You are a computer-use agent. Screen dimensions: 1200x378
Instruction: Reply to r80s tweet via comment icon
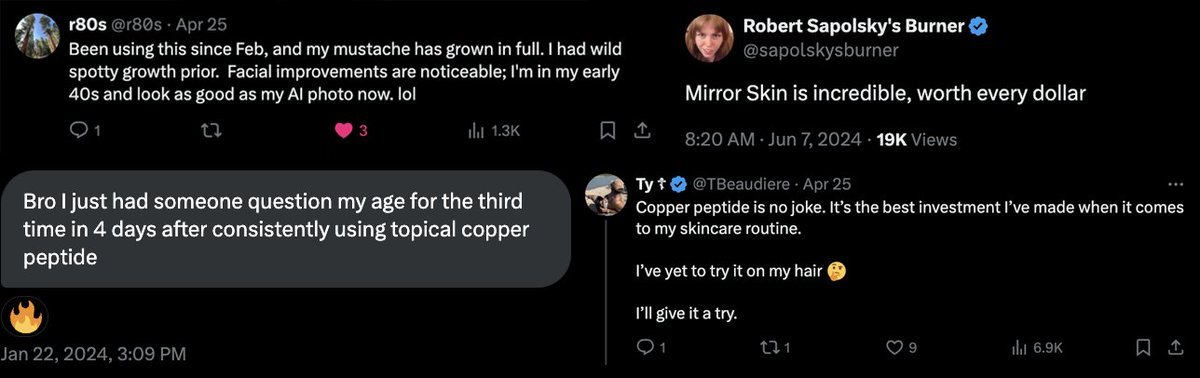tap(82, 131)
